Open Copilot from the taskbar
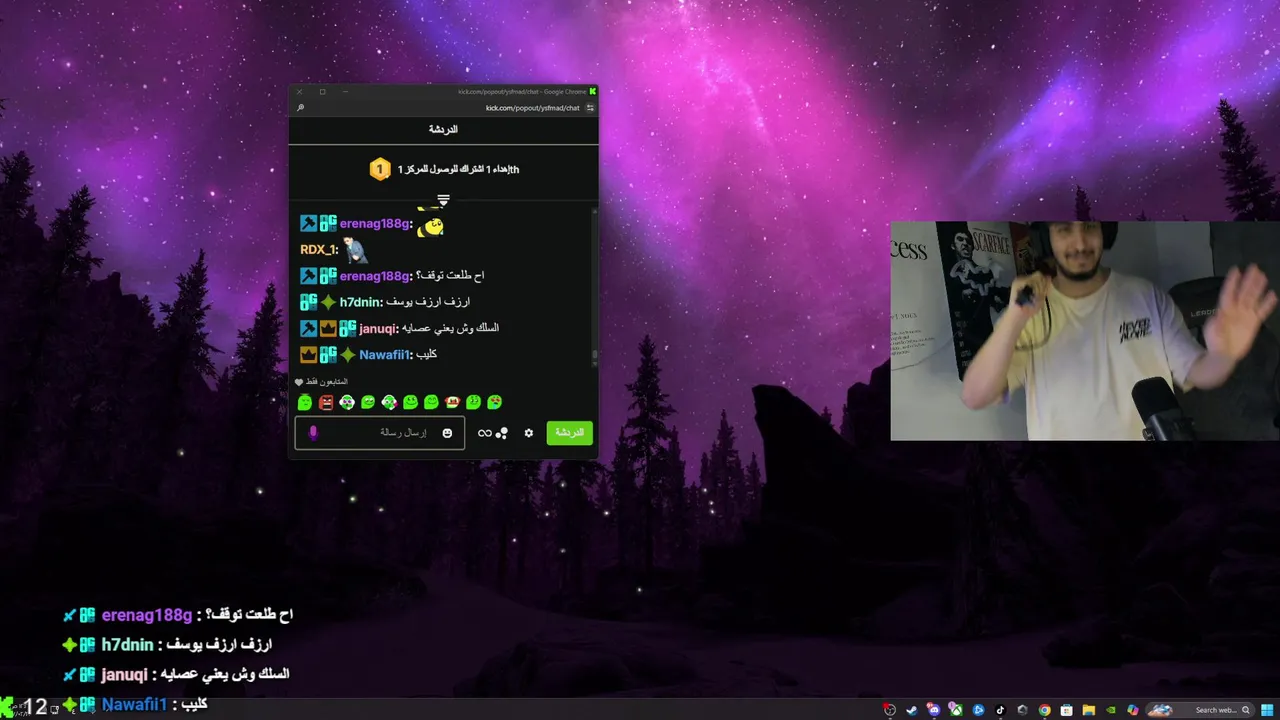This screenshot has width=1280, height=720. click(1132, 710)
